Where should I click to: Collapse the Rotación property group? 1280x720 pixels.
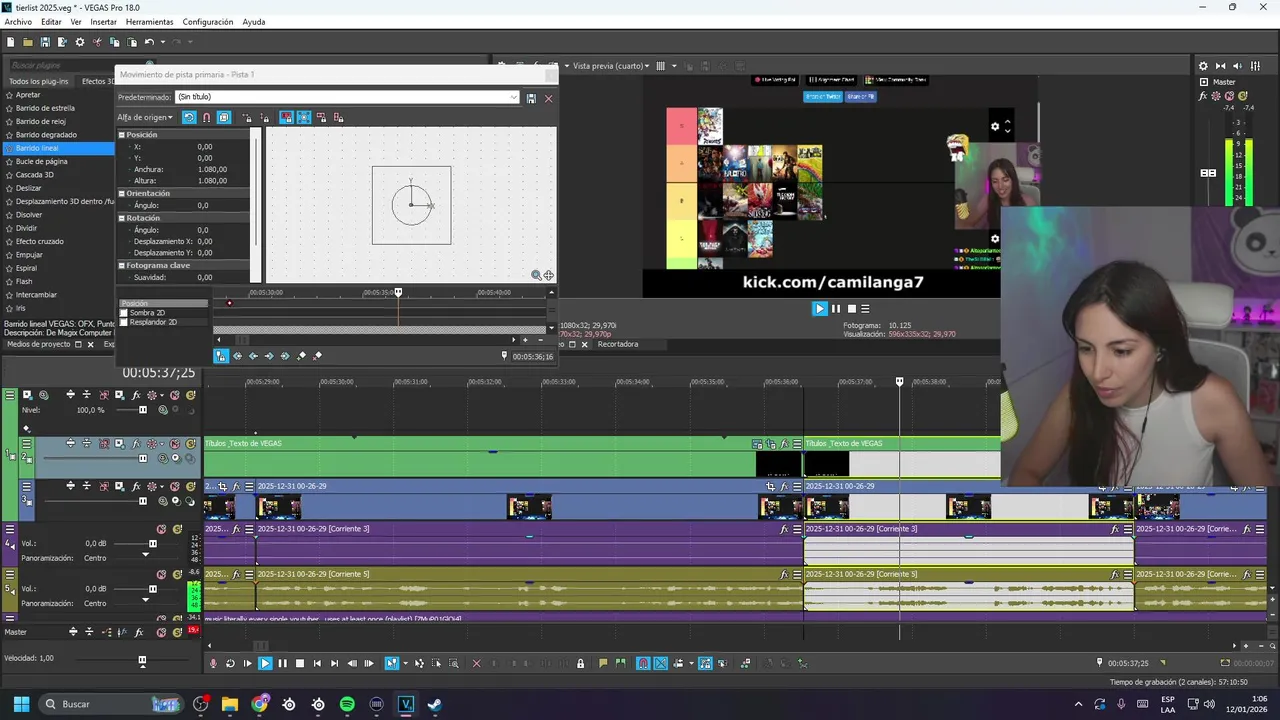click(123, 217)
